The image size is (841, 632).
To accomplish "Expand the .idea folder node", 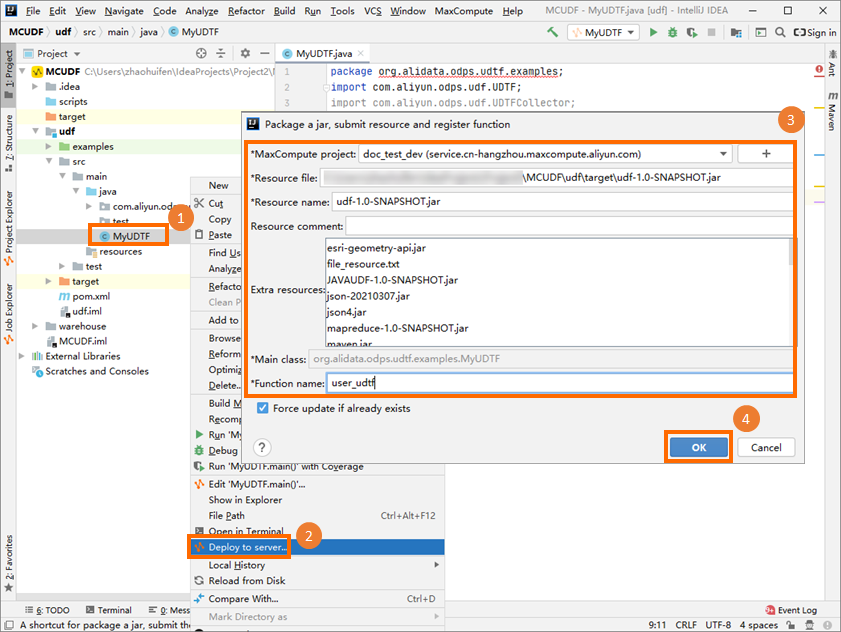I will [35, 86].
